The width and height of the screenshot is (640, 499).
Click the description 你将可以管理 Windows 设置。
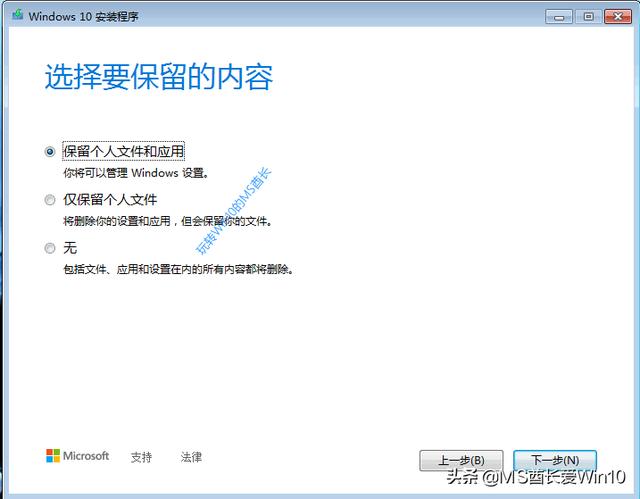pyautogui.click(x=136, y=173)
